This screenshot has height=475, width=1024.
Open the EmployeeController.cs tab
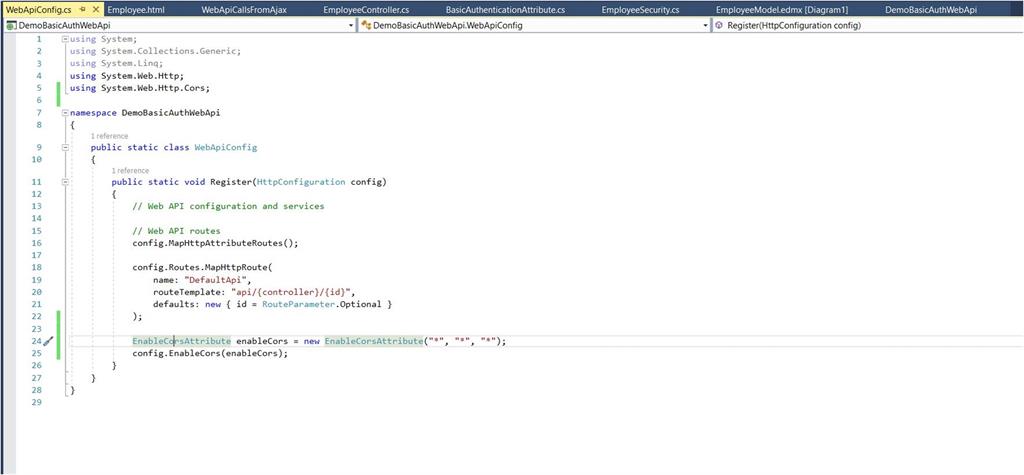pyautogui.click(x=366, y=10)
